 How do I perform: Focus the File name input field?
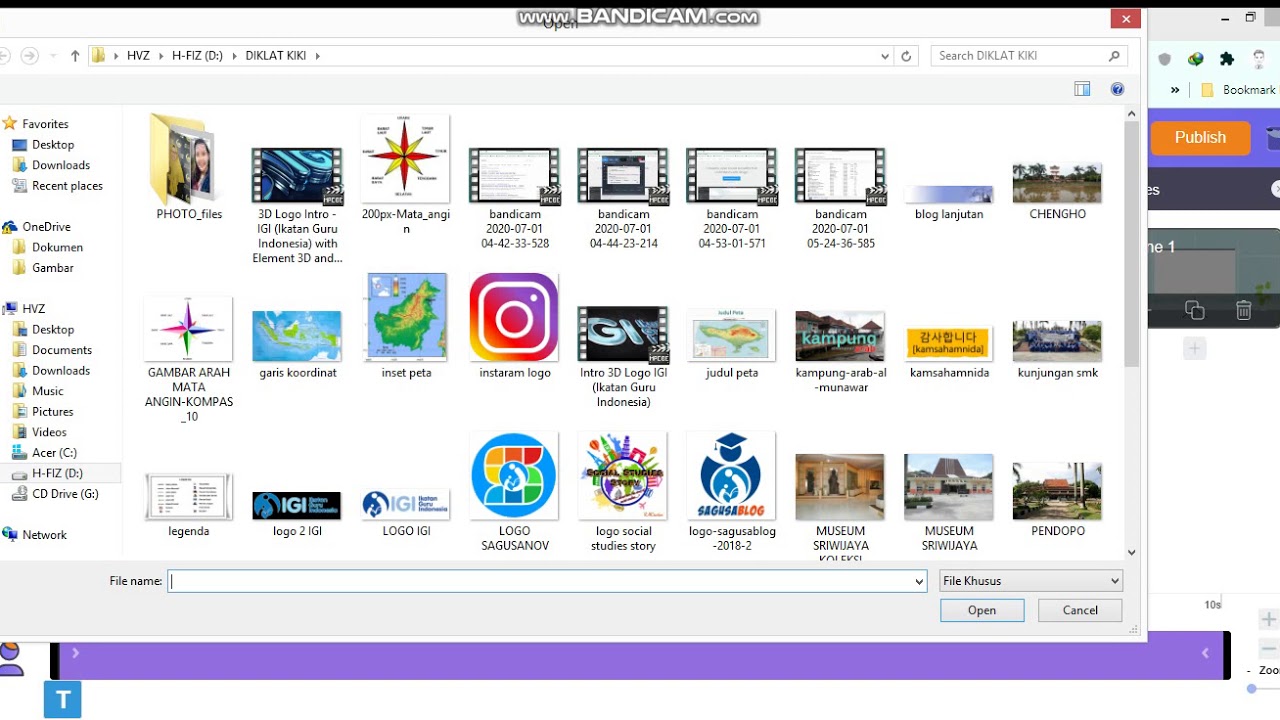[540, 581]
